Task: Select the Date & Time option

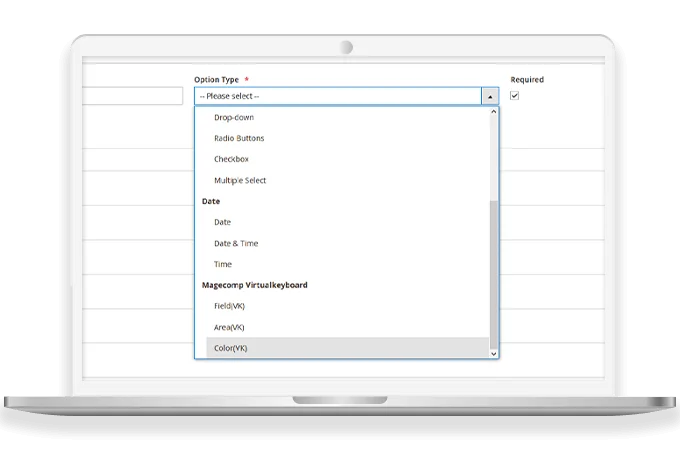Action: coord(236,243)
